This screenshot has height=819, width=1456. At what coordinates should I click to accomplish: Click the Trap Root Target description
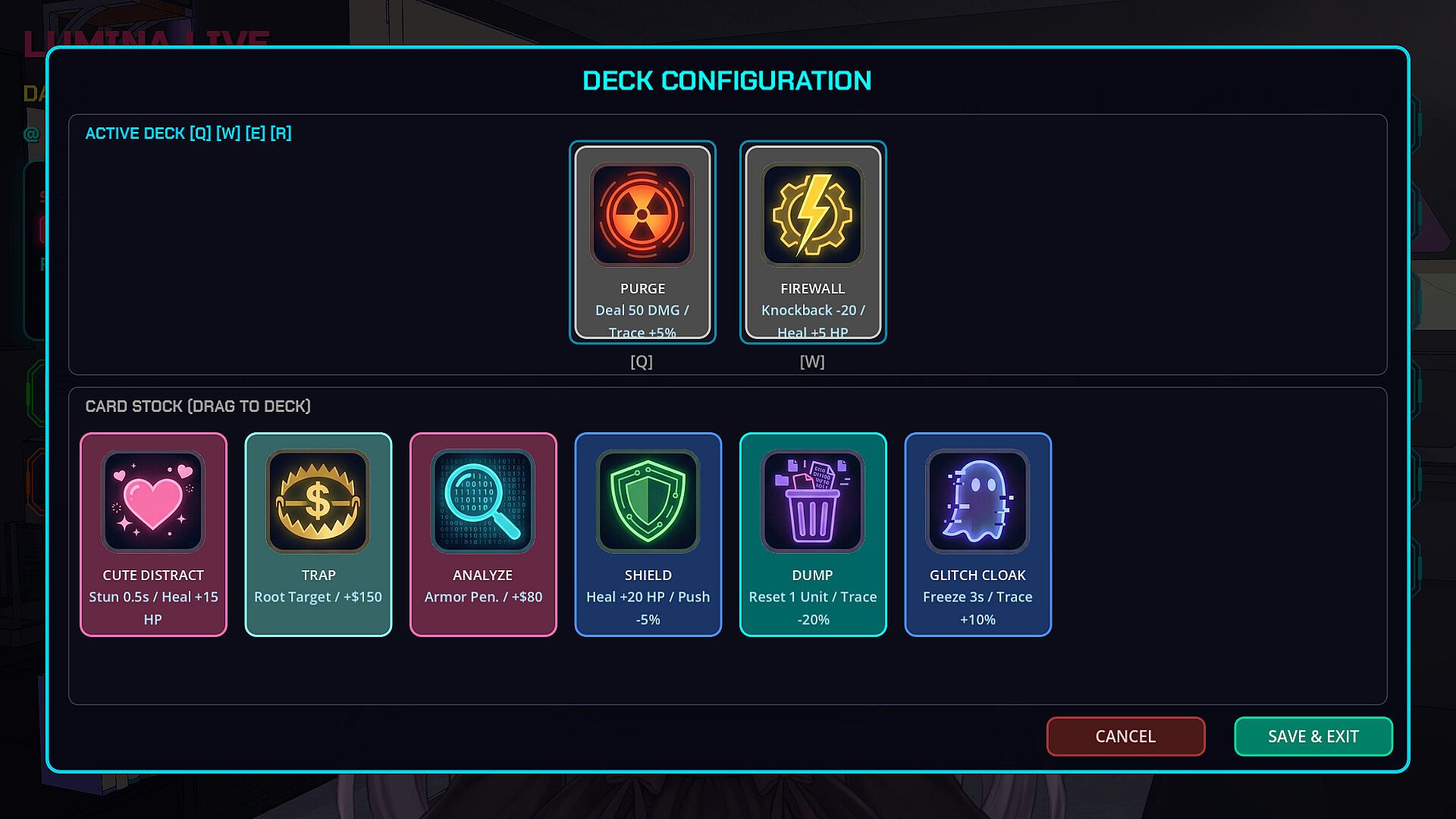point(318,597)
